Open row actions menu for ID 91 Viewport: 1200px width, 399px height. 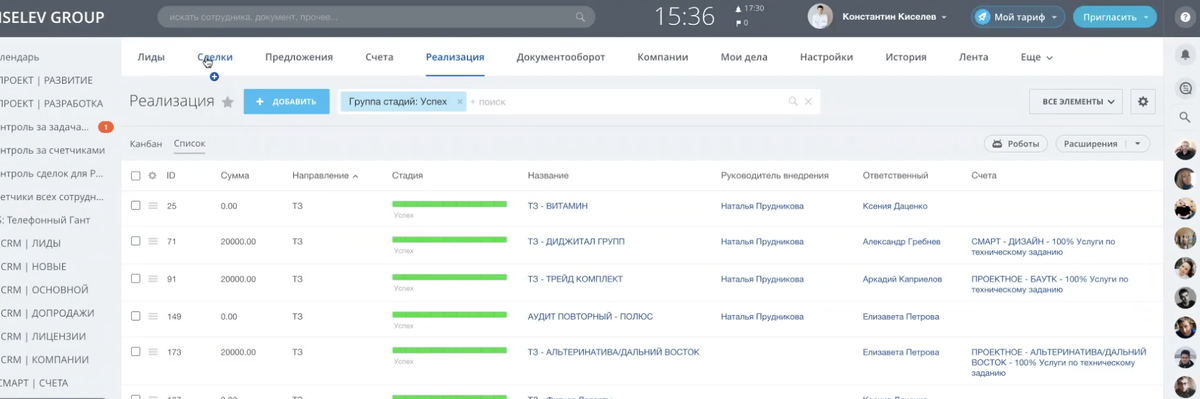(153, 279)
